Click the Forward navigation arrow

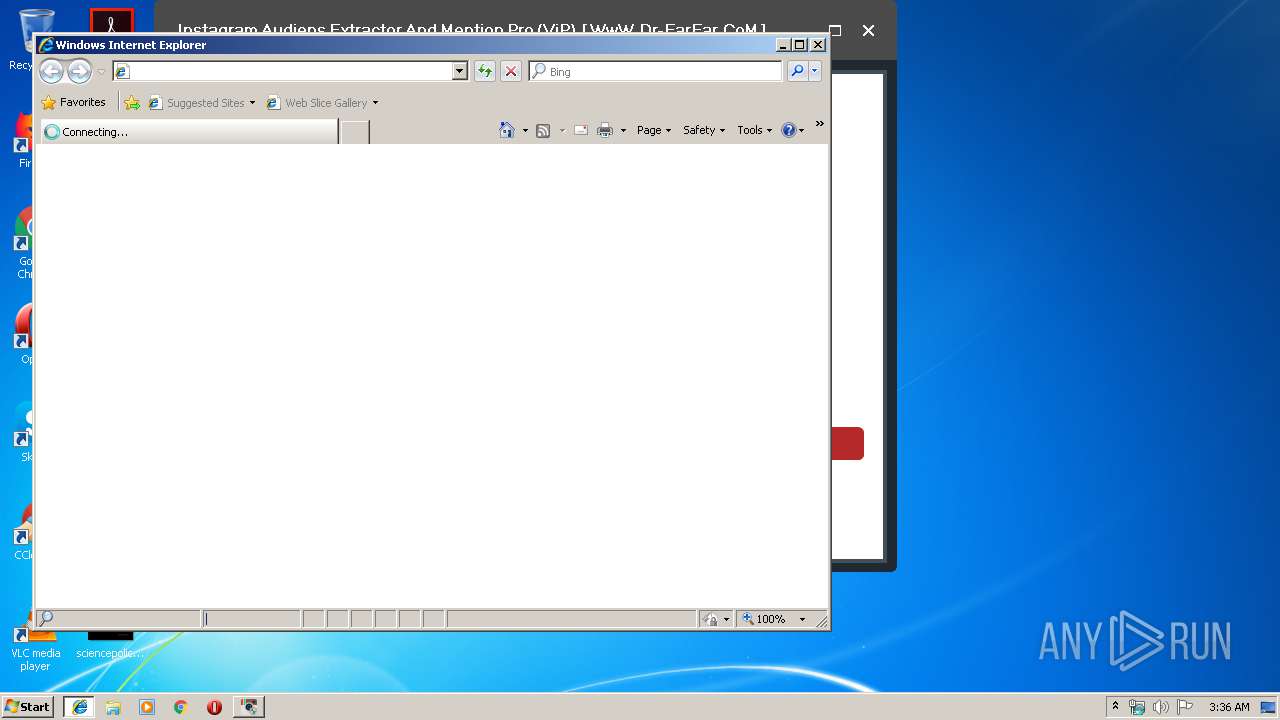pos(79,71)
